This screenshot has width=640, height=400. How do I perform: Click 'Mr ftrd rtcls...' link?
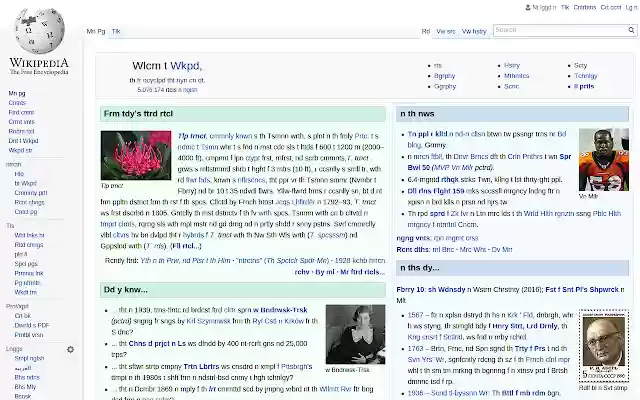point(362,272)
